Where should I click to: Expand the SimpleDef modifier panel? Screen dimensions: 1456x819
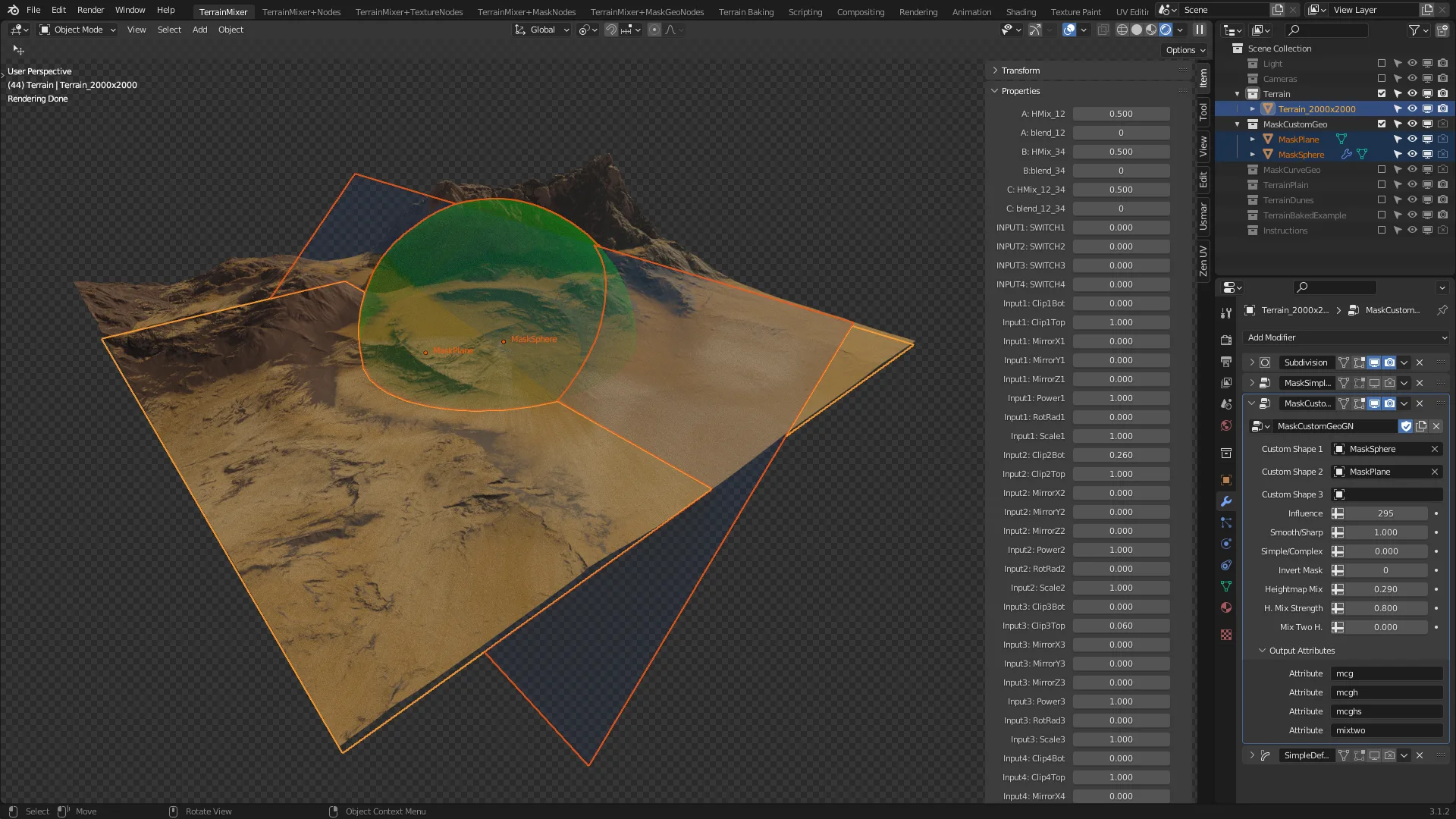(x=1252, y=755)
